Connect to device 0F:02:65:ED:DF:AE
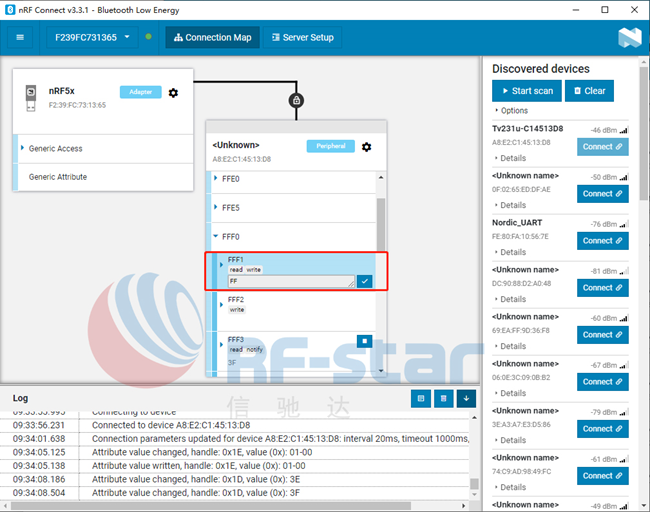 click(x=602, y=194)
